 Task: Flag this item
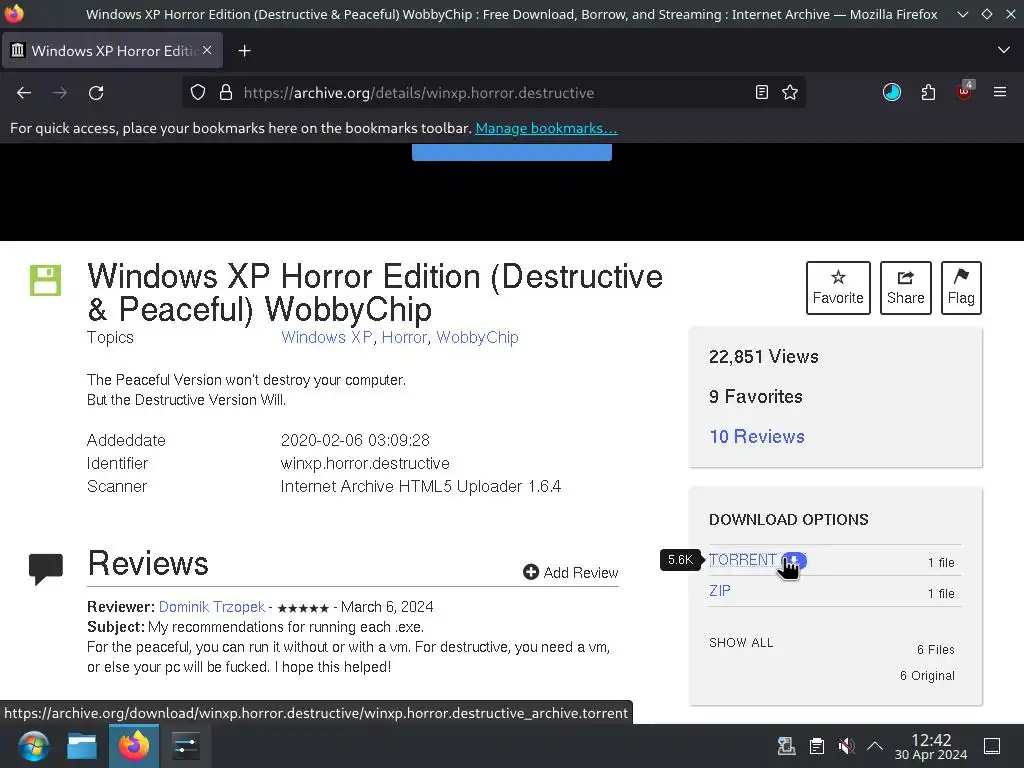961,288
